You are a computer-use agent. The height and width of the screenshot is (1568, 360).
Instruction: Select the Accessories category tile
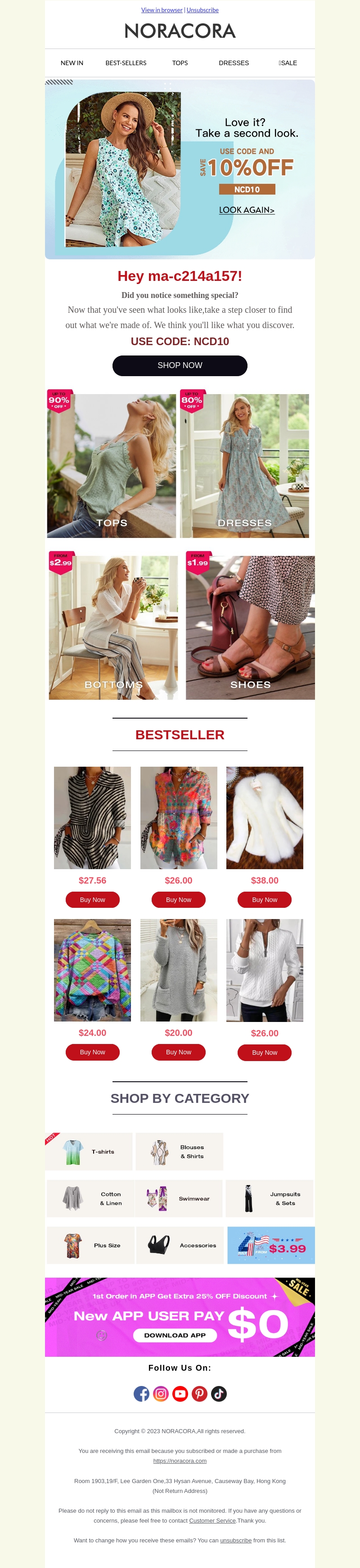pos(180,1245)
